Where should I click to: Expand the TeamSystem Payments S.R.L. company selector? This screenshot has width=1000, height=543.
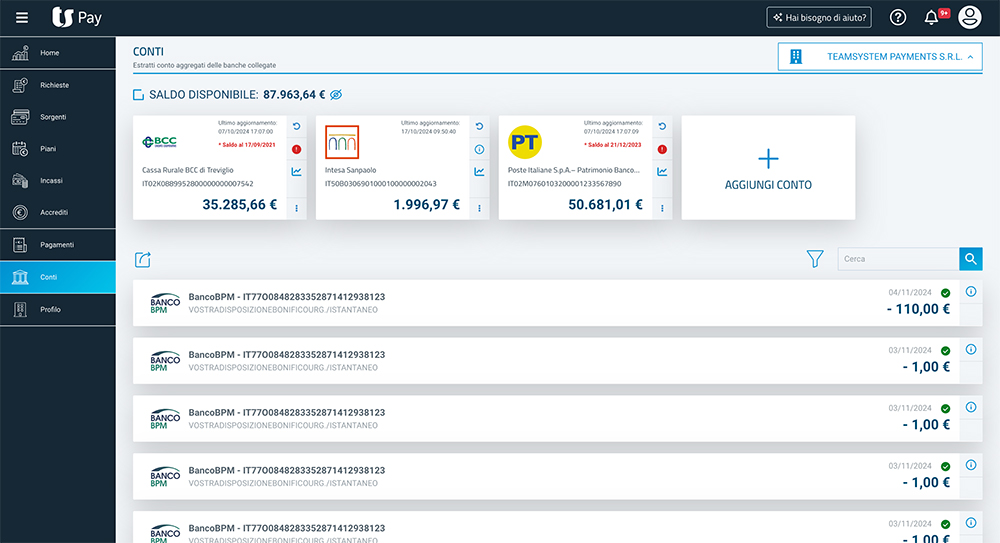[881, 57]
